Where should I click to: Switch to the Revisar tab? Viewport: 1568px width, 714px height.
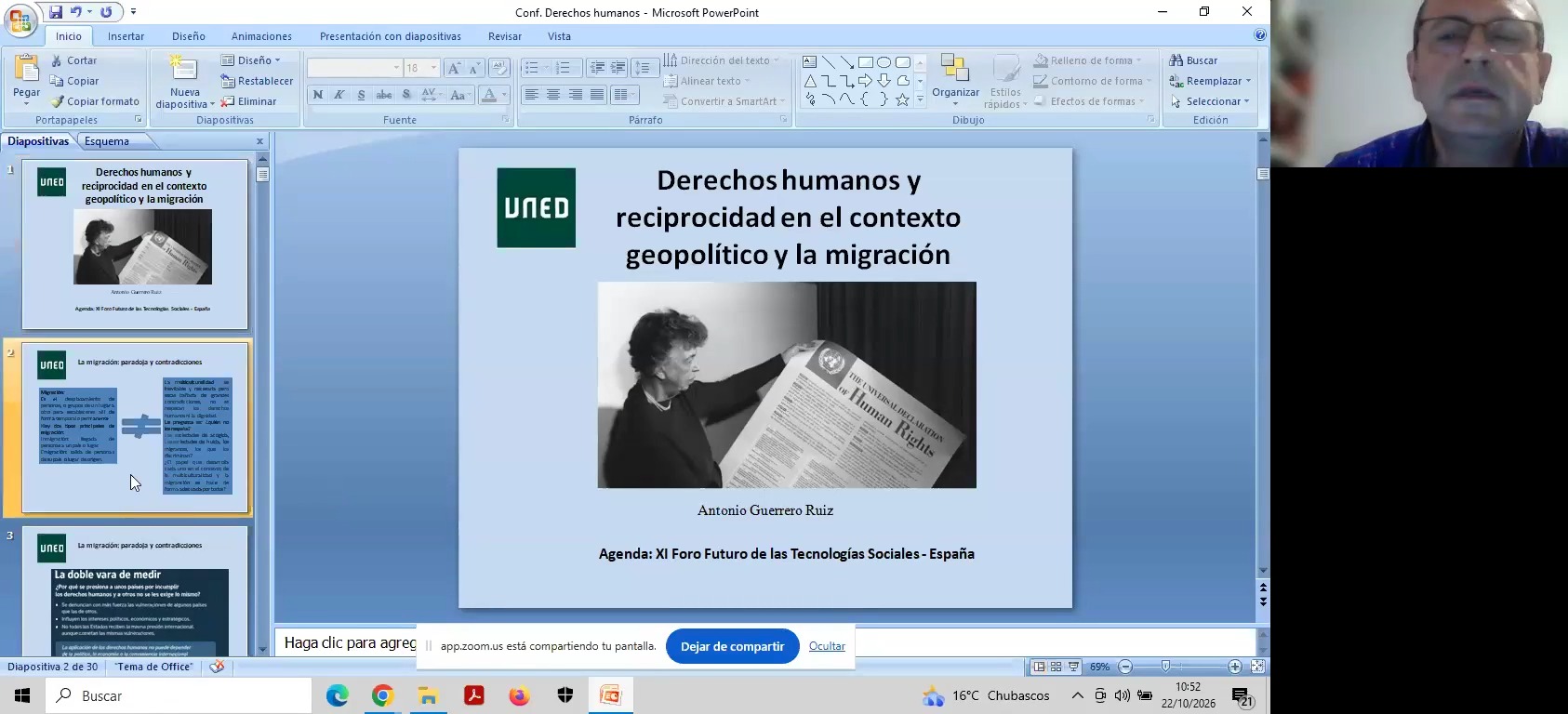point(505,36)
